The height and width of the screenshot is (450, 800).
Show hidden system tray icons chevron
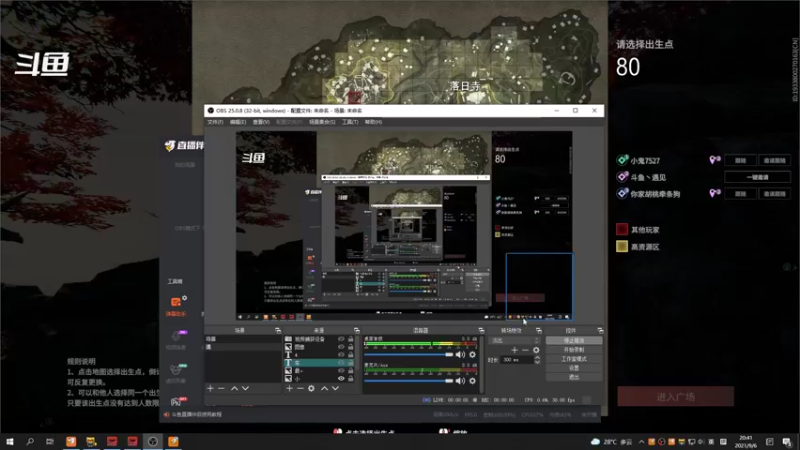[x=641, y=442]
